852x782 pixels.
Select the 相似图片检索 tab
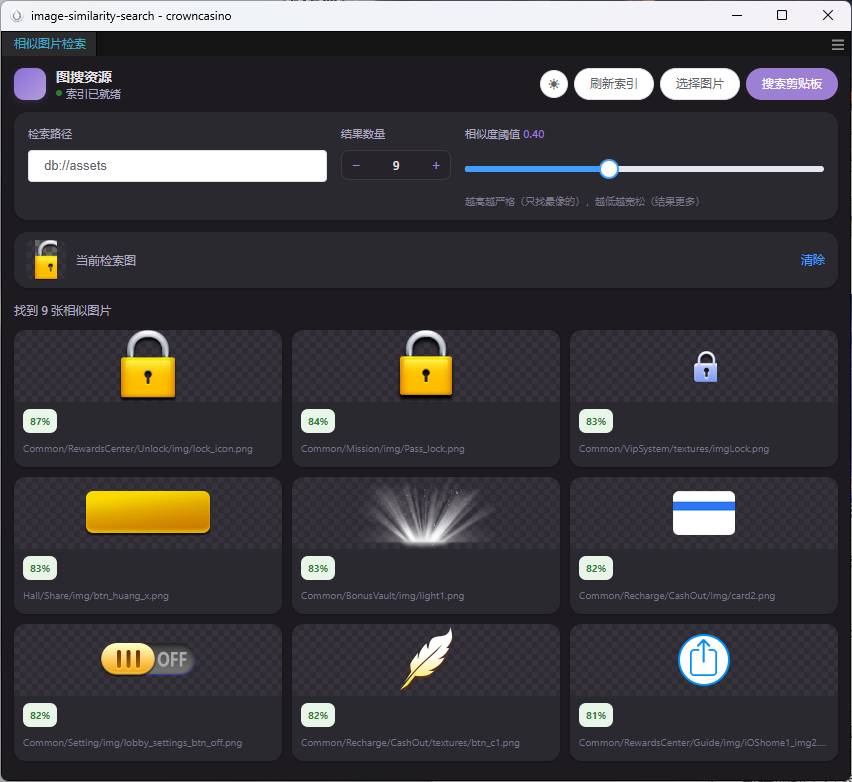tap(49, 44)
